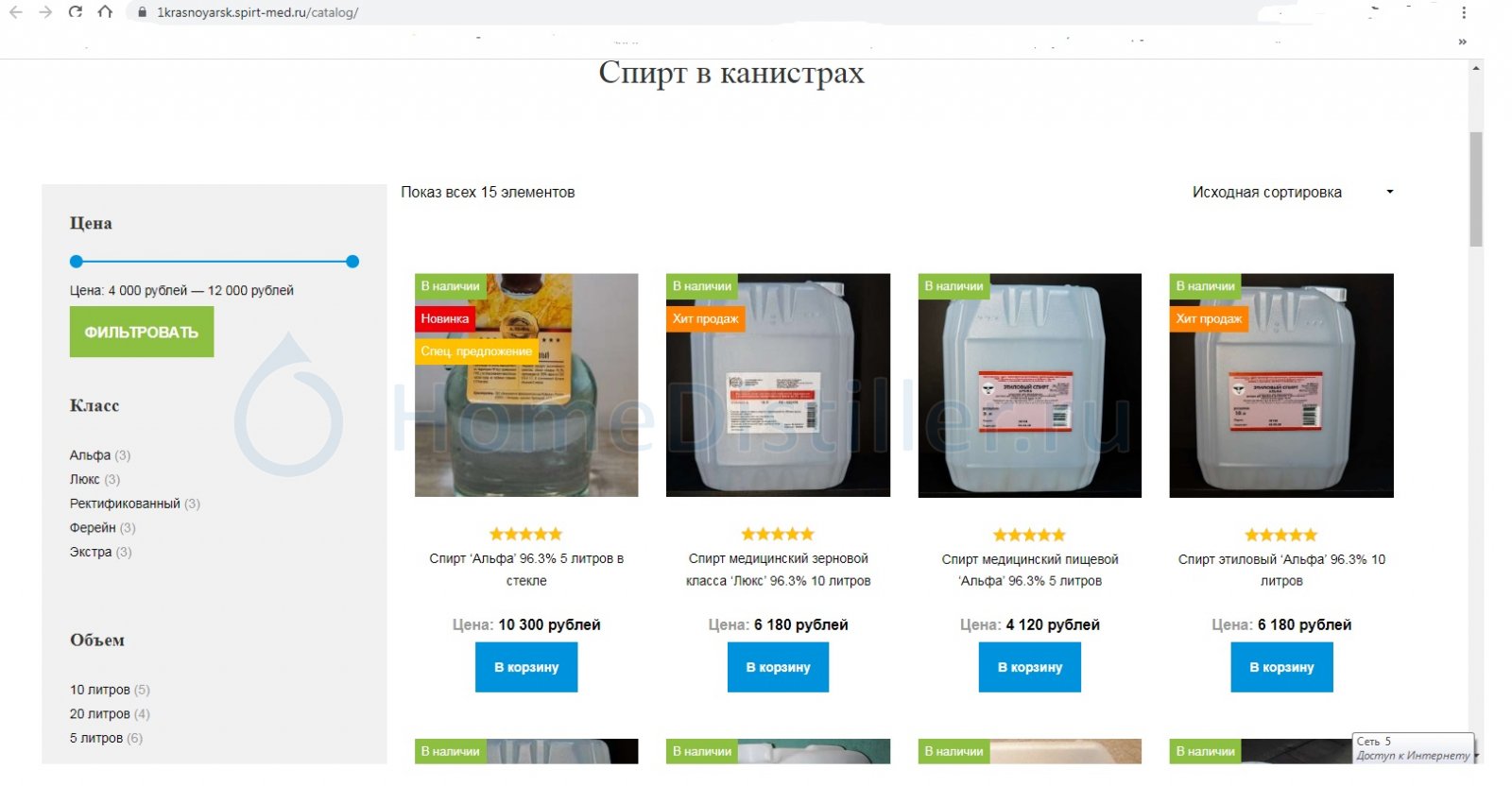Click the right price slider handle
The image size is (1512, 803).
[x=352, y=262]
